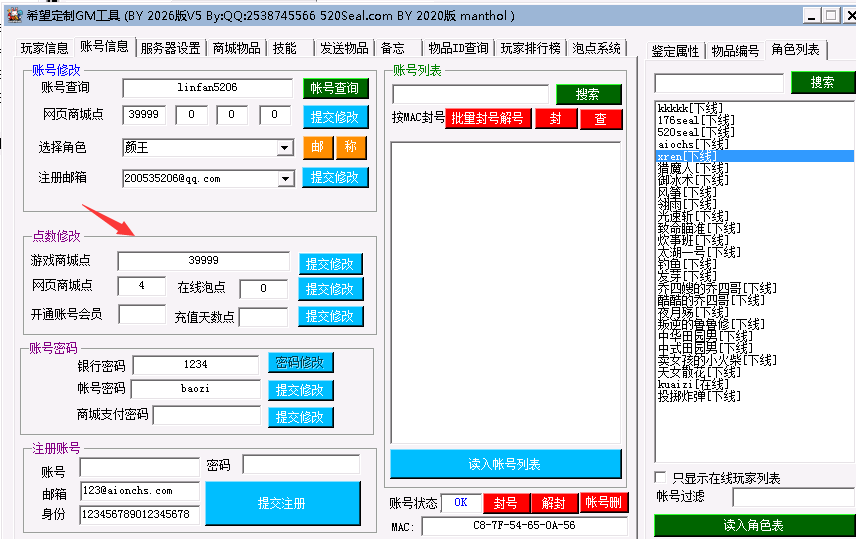This screenshot has width=856, height=539.
Task: View the 玩家排行榜 tab
Action: [530, 48]
